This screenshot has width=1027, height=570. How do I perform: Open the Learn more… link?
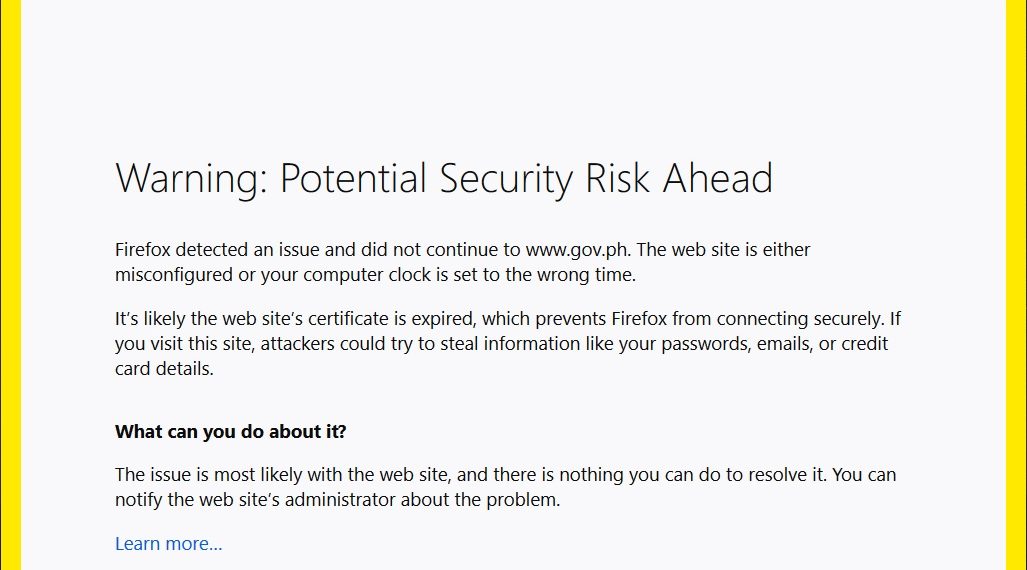tap(168, 544)
